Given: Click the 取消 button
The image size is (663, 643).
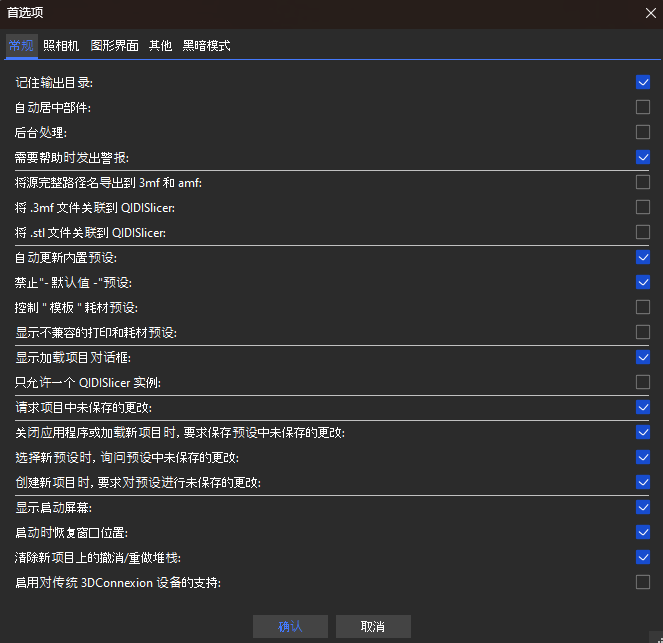Looking at the screenshot, I should click(x=373, y=626).
